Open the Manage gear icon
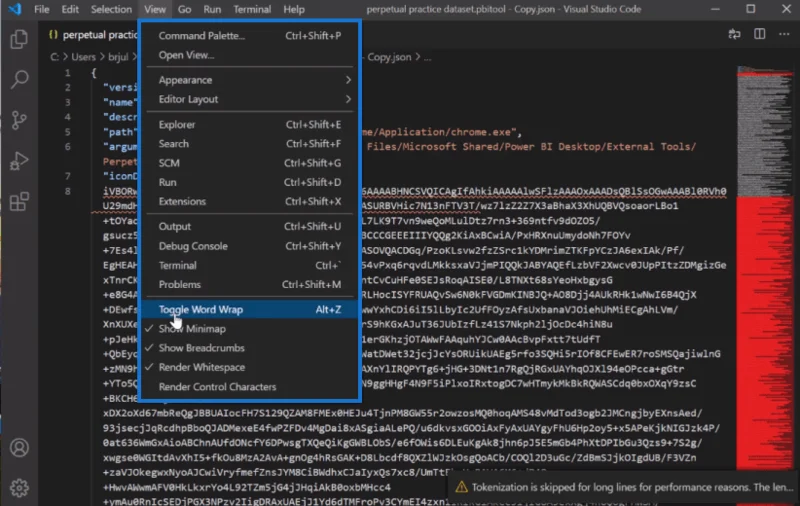The image size is (800, 506). 19,488
